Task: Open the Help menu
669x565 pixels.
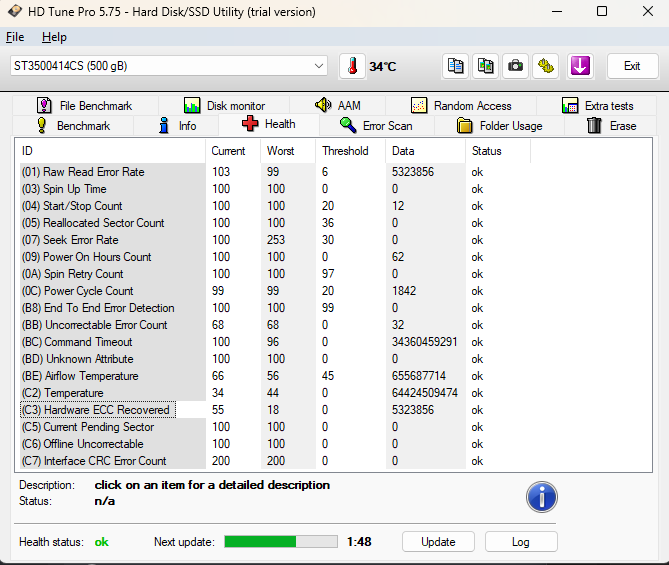Action: coord(54,37)
